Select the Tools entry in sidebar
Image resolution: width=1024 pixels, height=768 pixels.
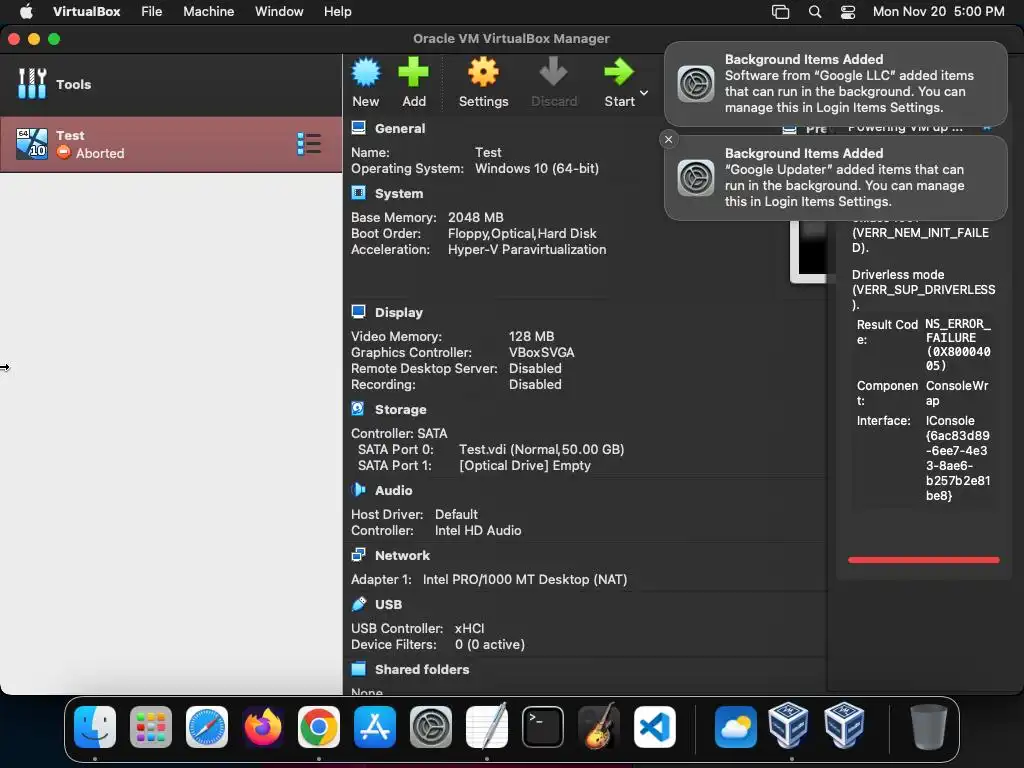tap(171, 84)
